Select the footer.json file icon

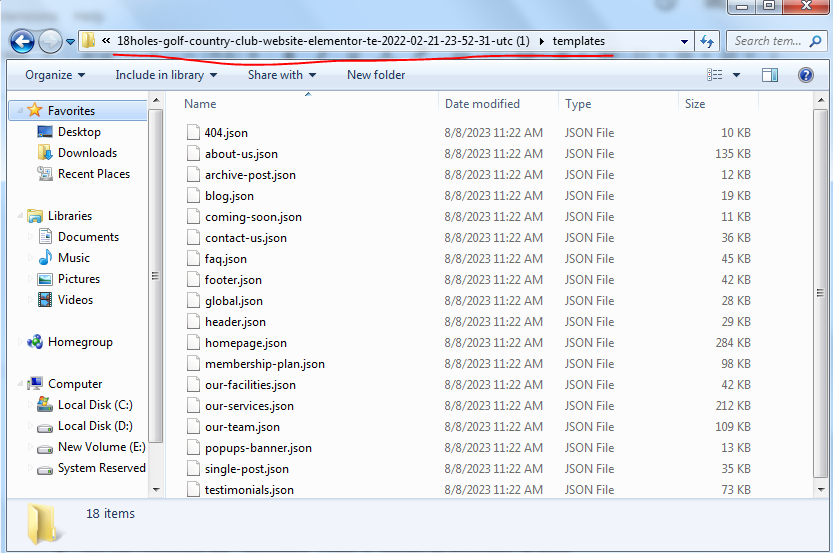(x=193, y=279)
